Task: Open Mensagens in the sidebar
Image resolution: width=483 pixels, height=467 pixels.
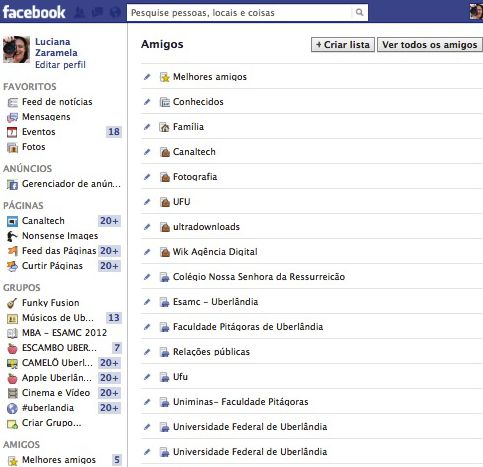Action: click(46, 117)
